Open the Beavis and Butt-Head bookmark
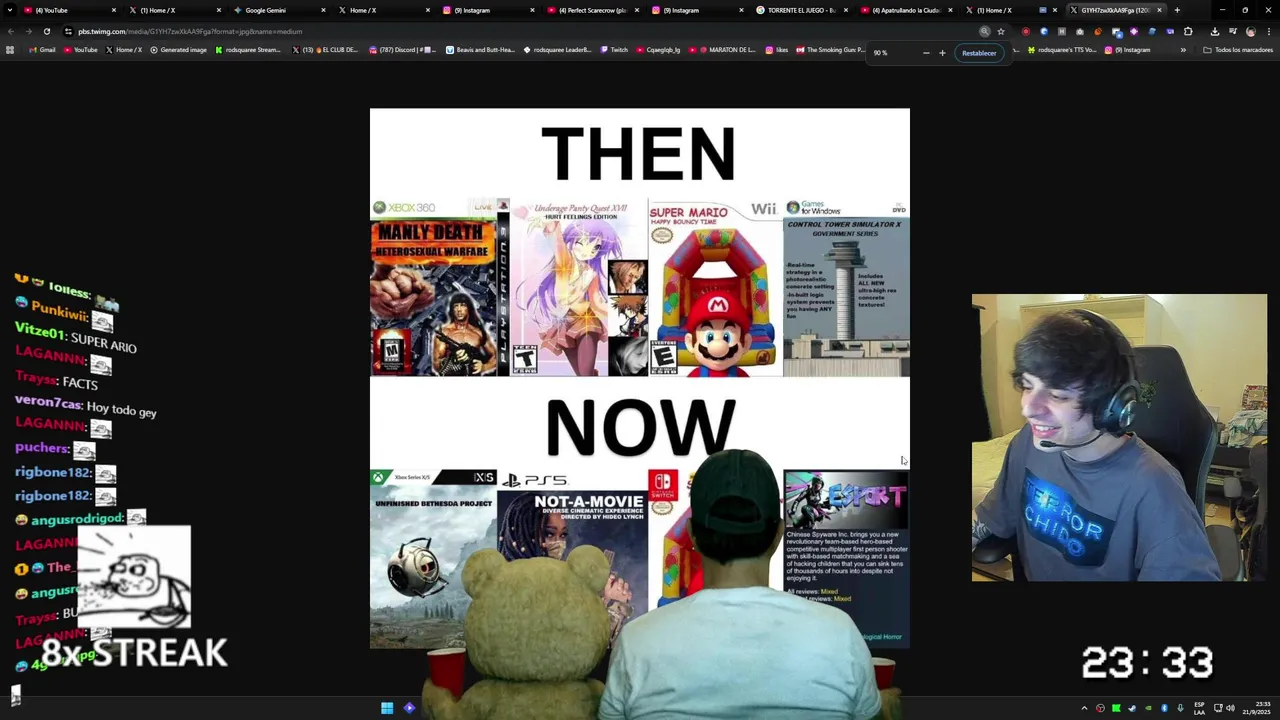 480,50
